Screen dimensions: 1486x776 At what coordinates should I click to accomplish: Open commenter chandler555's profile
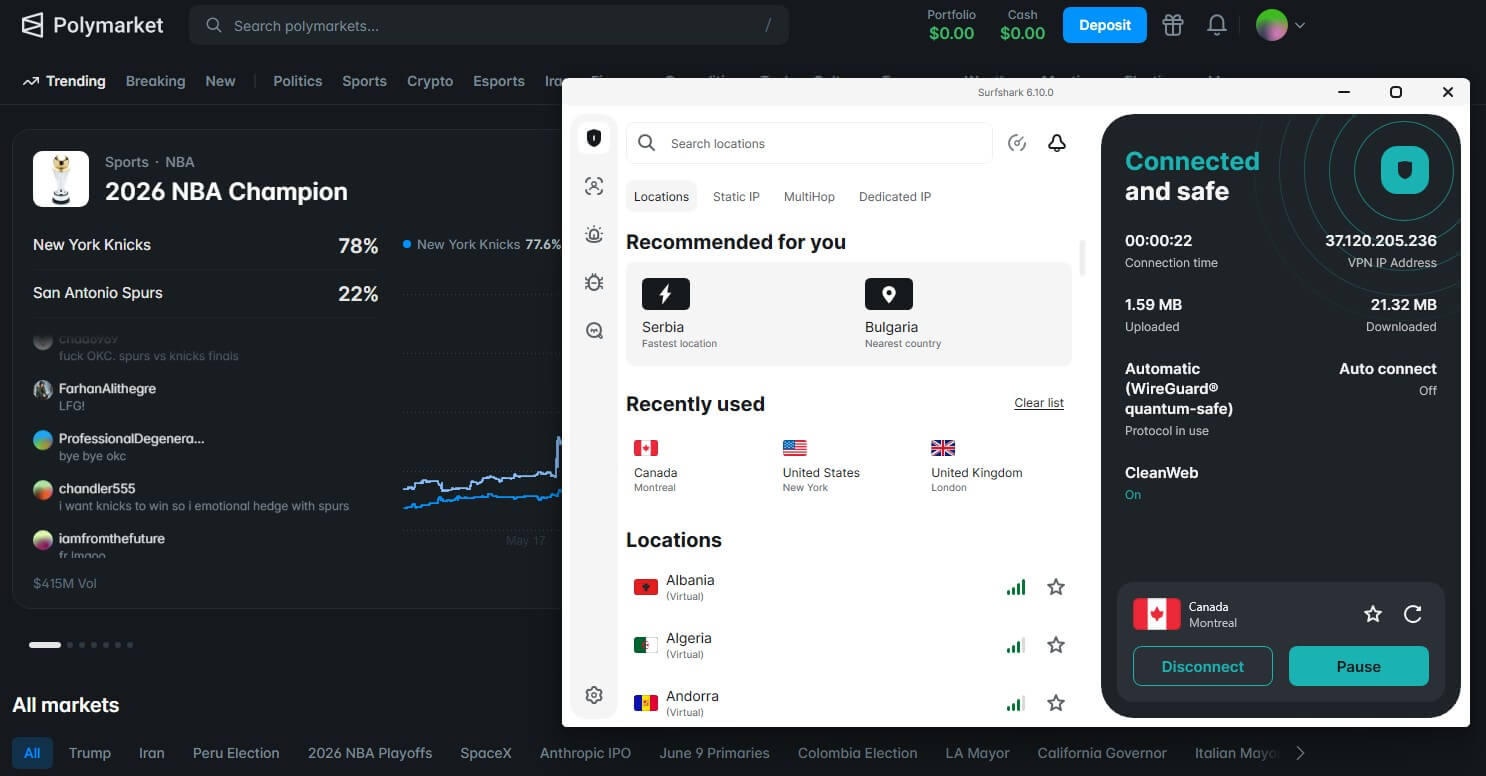click(97, 488)
